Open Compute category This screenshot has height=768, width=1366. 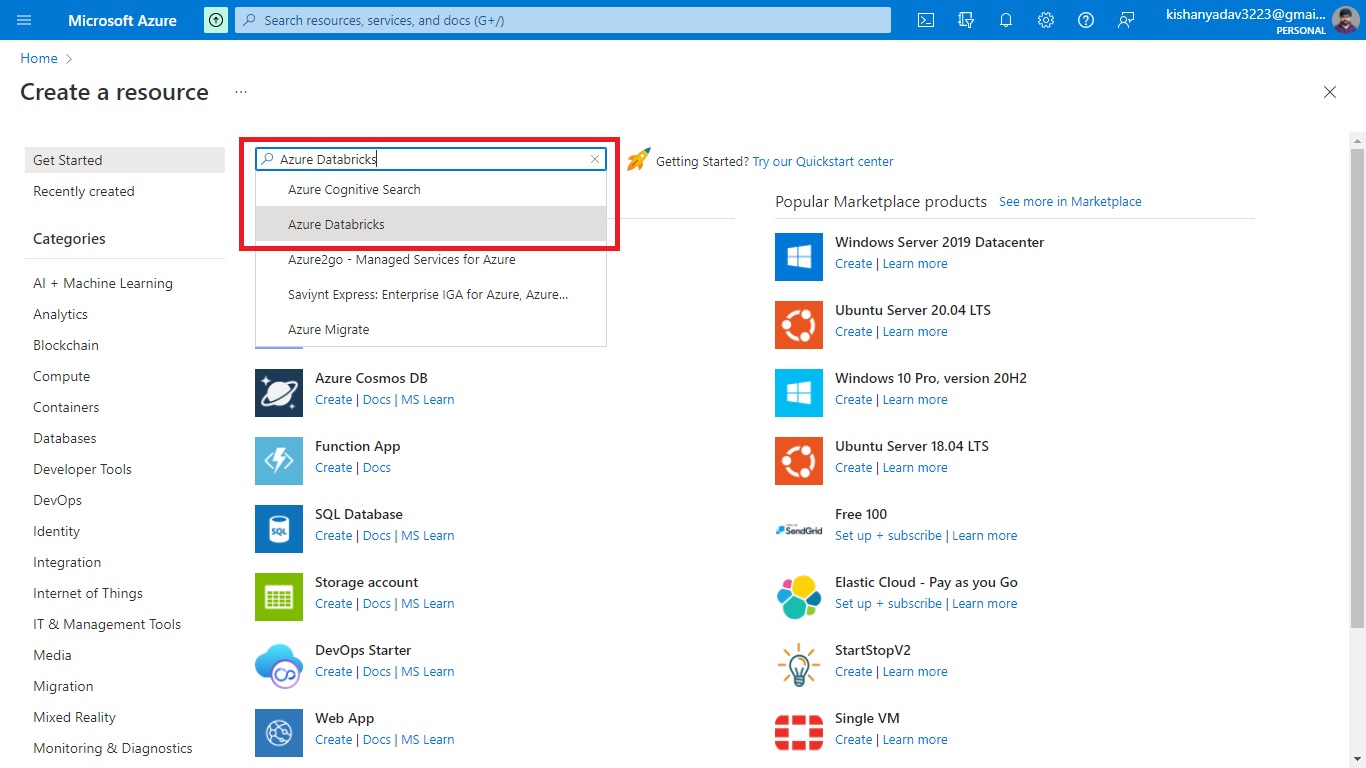(x=61, y=376)
